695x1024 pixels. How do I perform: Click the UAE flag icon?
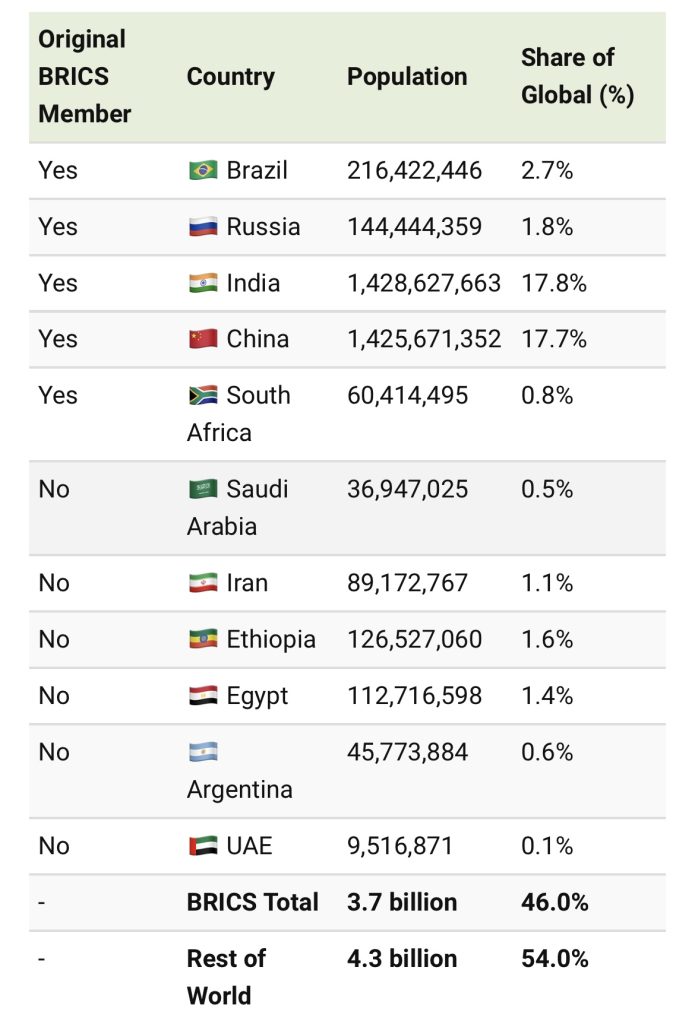(202, 846)
